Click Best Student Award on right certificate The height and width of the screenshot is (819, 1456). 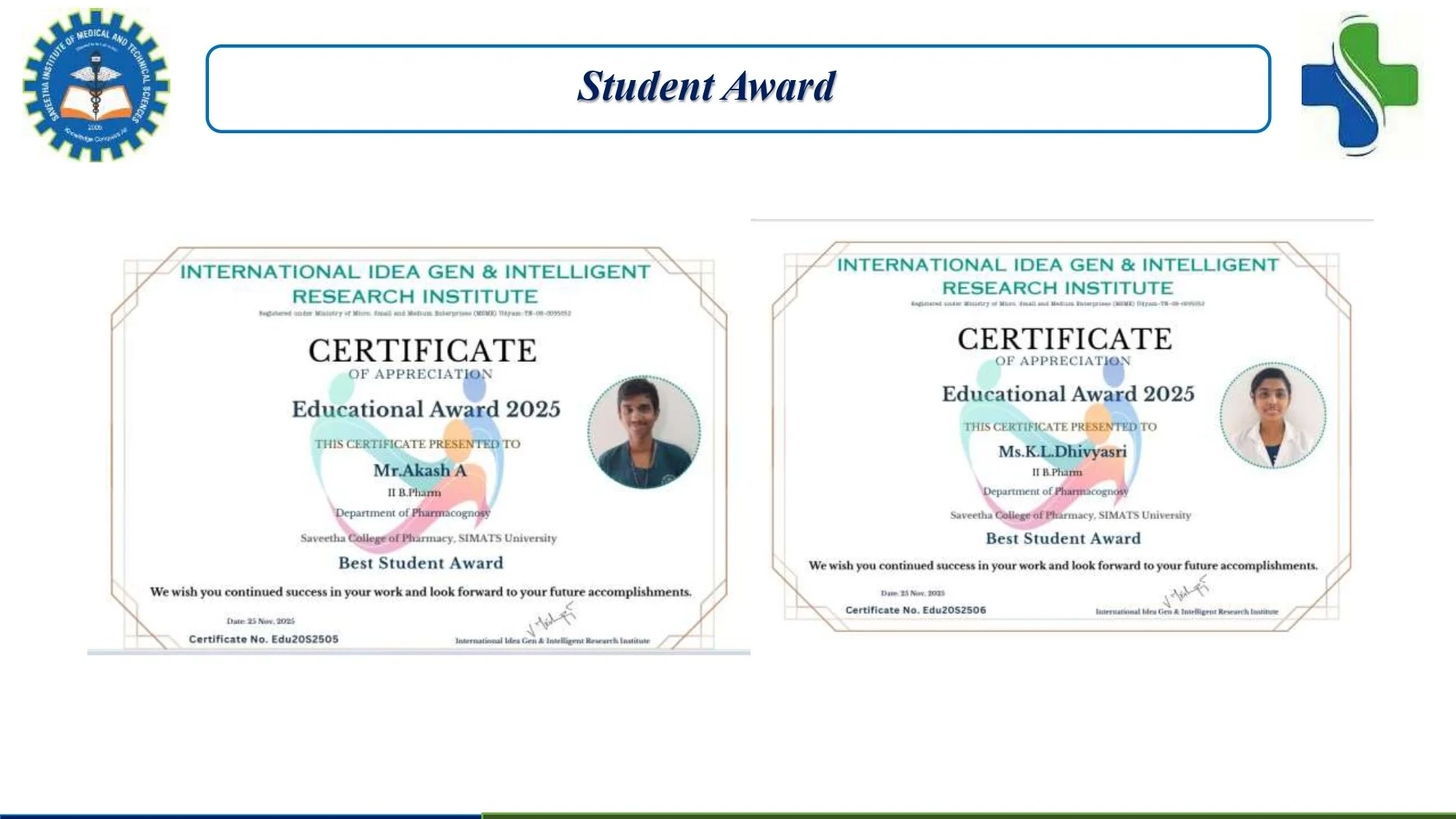(x=1063, y=539)
